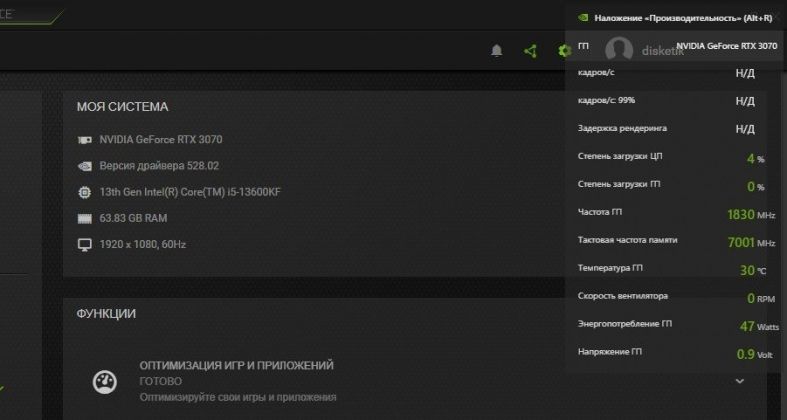
Task: Click the 4 % CPU utilization value
Action: [755, 159]
